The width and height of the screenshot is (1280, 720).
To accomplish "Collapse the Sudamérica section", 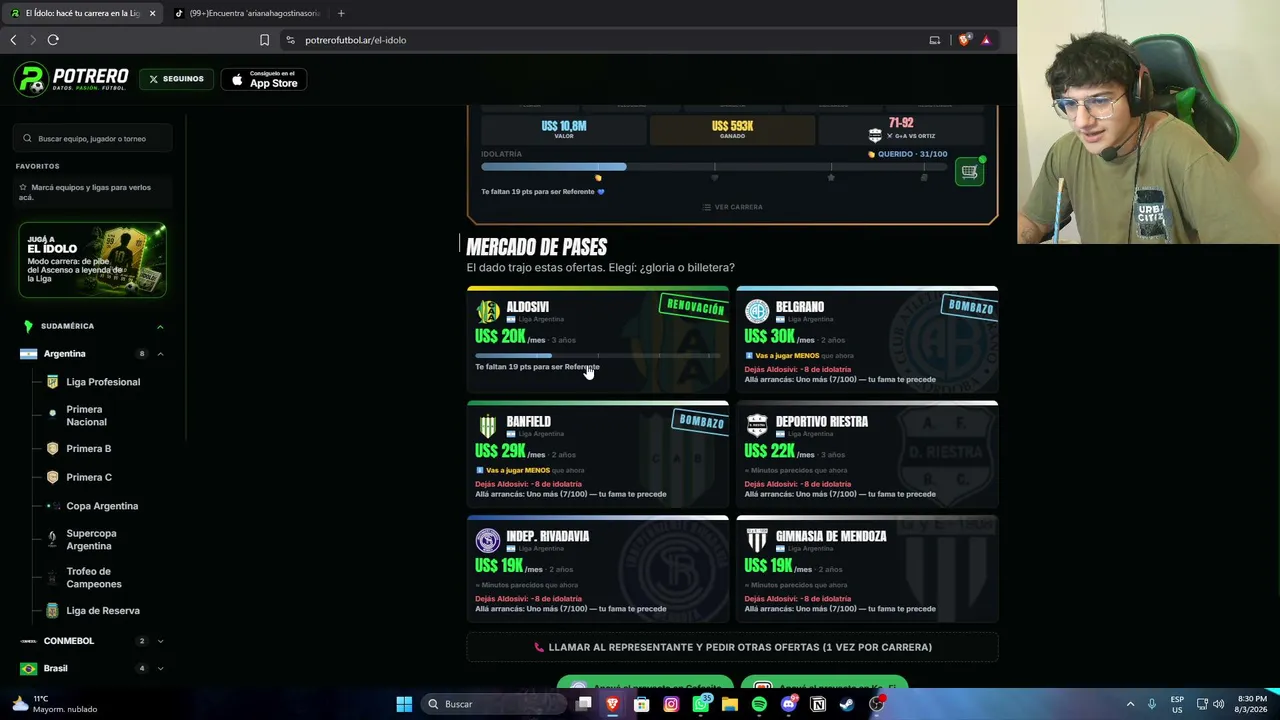I will (x=160, y=326).
